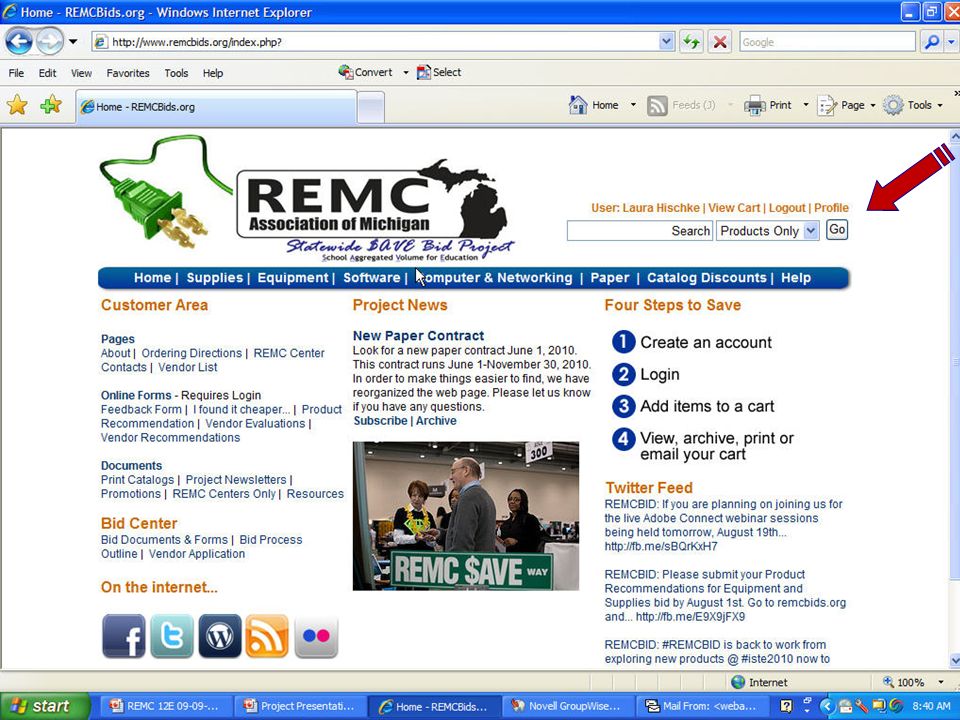Open the Tools menu in menu bar
The width and height of the screenshot is (960, 720).
tap(176, 73)
